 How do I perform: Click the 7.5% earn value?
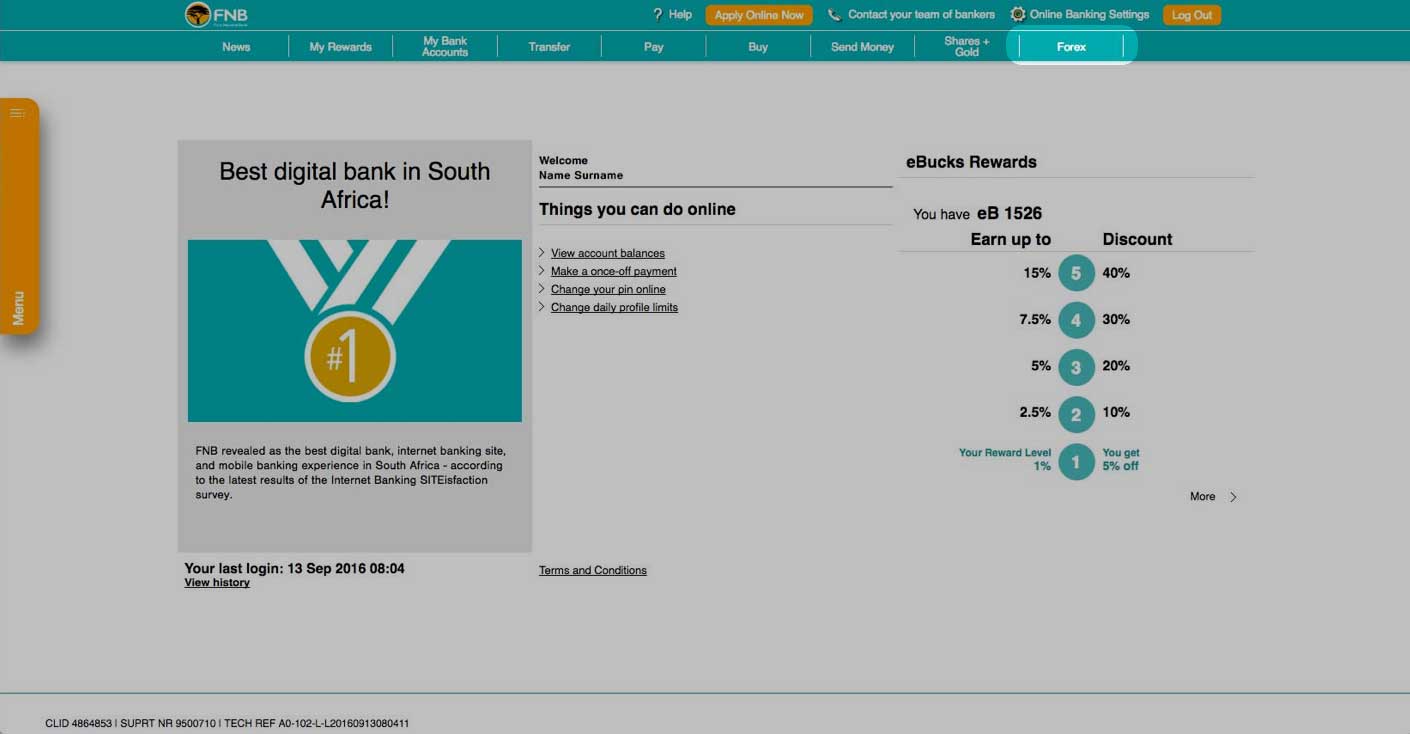point(1035,320)
